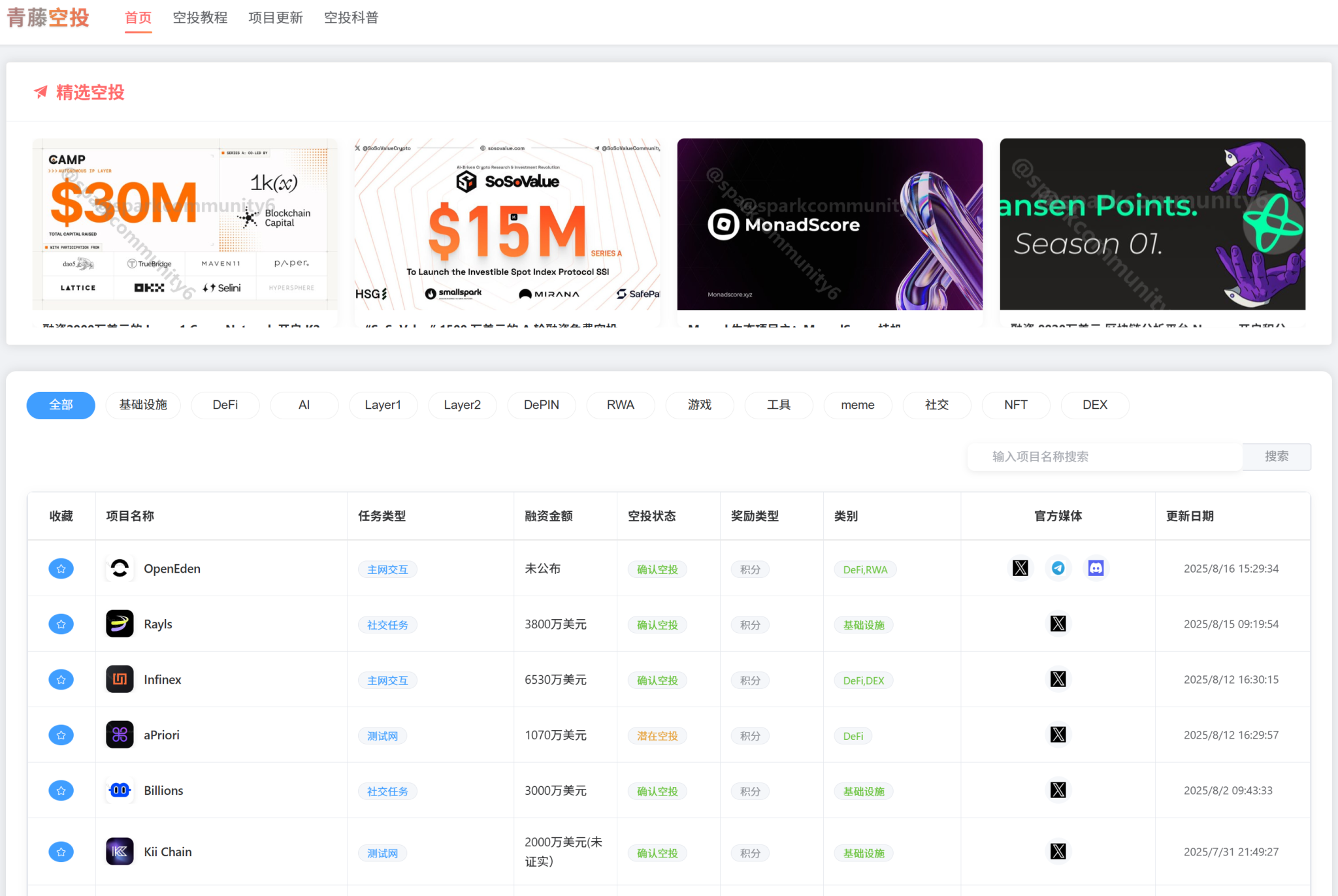This screenshot has height=896, width=1338.
Task: Toggle favorite star for Infinex
Action: tap(61, 679)
